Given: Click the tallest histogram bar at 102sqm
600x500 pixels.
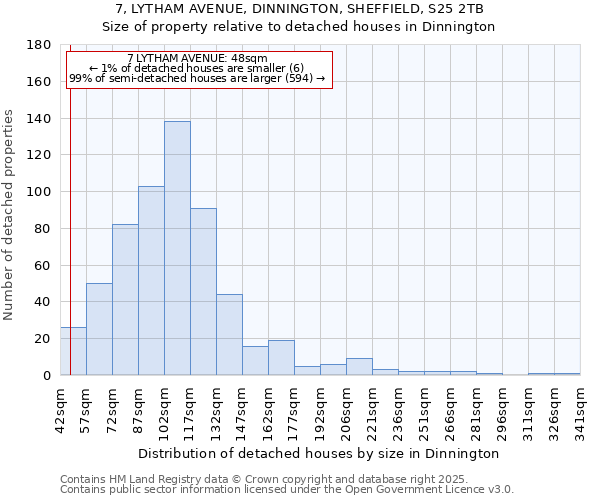Looking at the screenshot, I should [x=177, y=248].
